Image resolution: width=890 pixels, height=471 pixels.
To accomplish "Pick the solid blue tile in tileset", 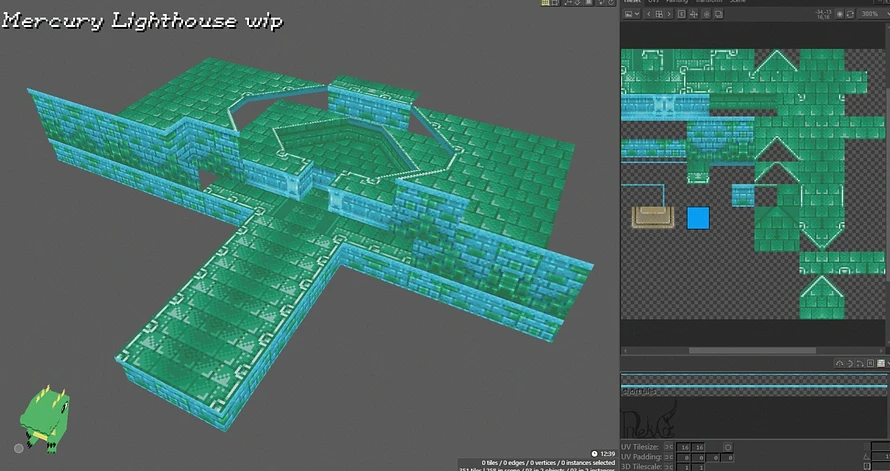I will click(698, 218).
